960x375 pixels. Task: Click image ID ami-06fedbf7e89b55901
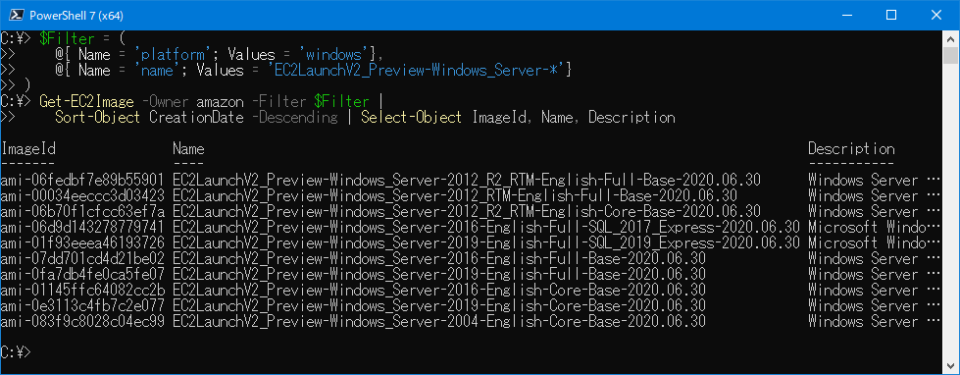83,180
